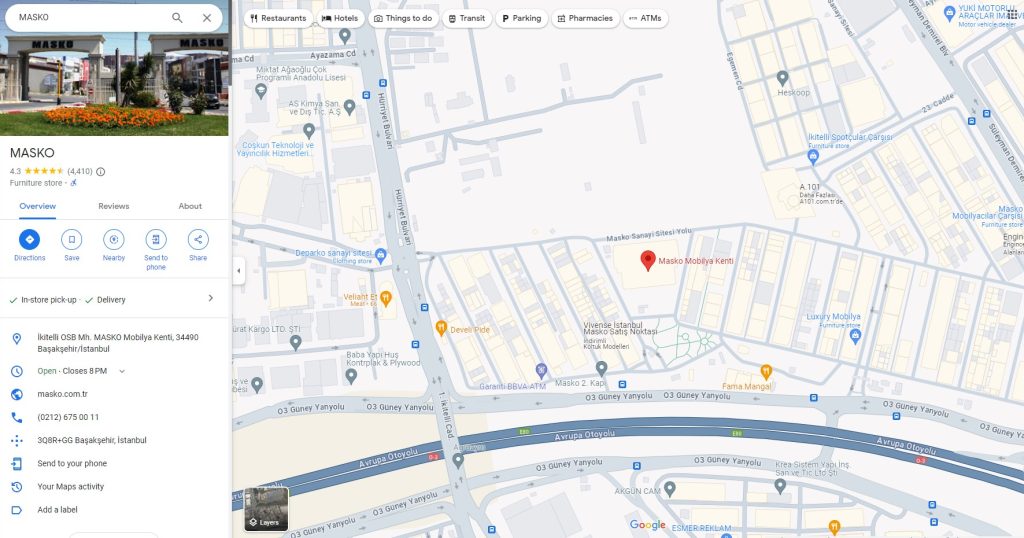Click the Baba Yapı Huş Kontrplak marker
Viewport: 1024px width, 538px height.
[x=351, y=375]
